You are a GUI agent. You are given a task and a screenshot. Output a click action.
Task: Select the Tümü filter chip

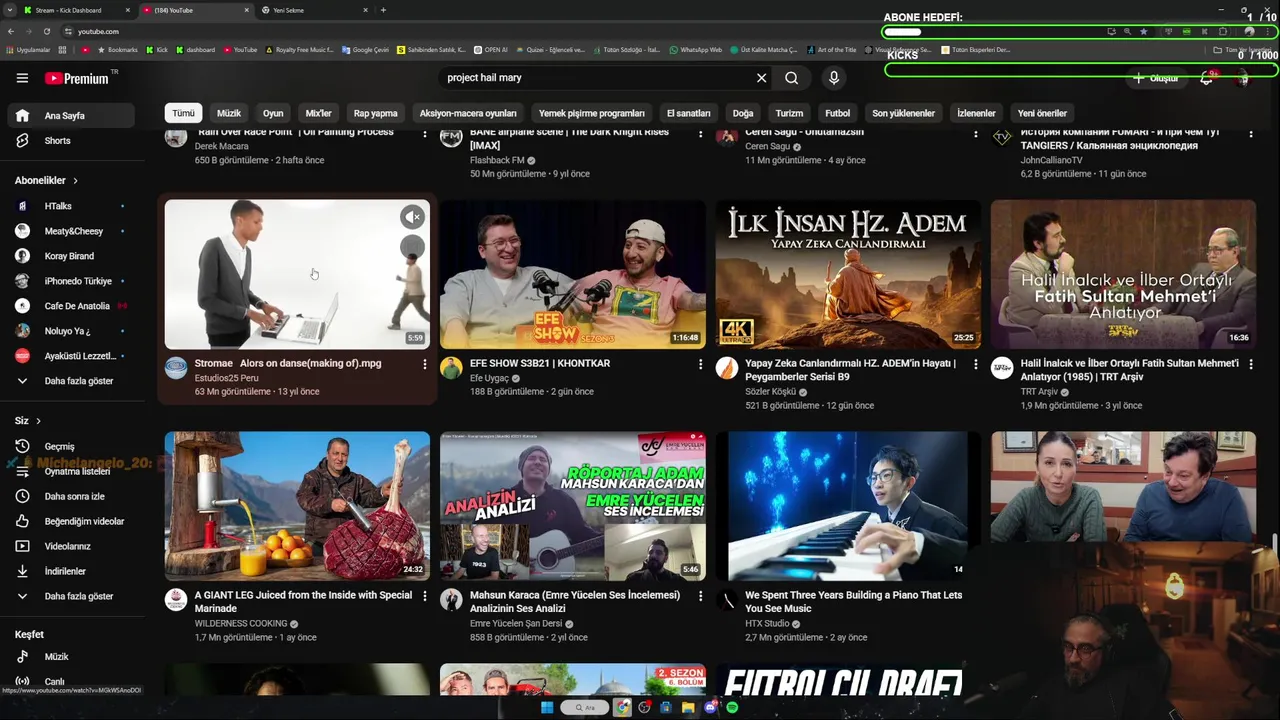(183, 114)
